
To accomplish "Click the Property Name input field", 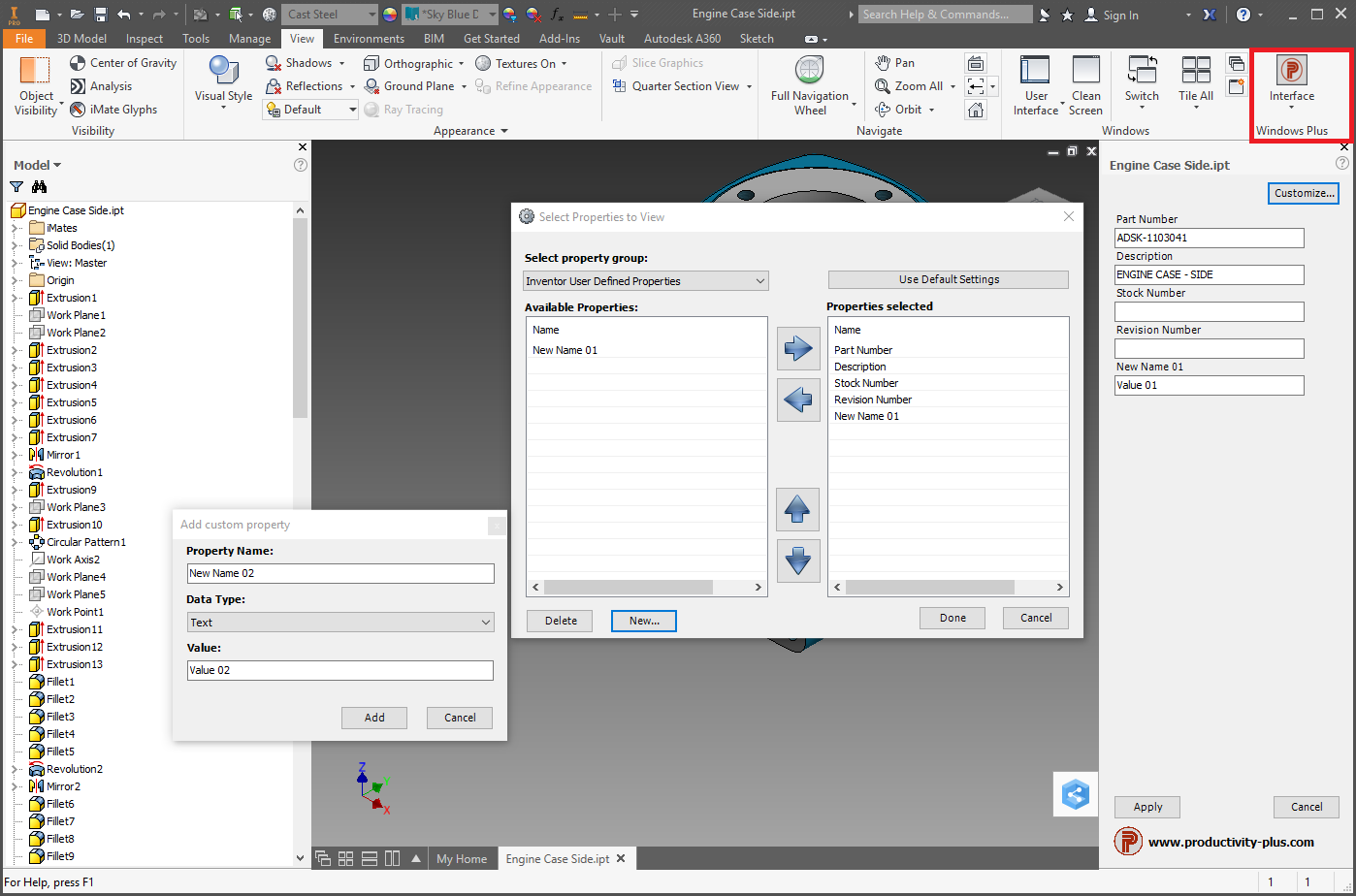I will (x=340, y=573).
